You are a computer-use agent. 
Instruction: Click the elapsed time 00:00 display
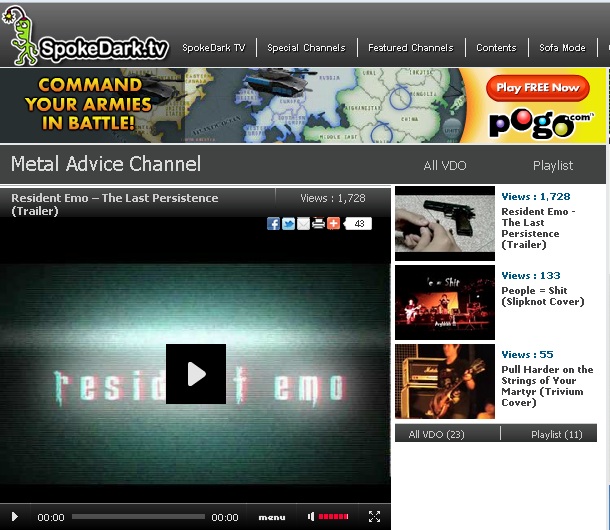[51, 517]
